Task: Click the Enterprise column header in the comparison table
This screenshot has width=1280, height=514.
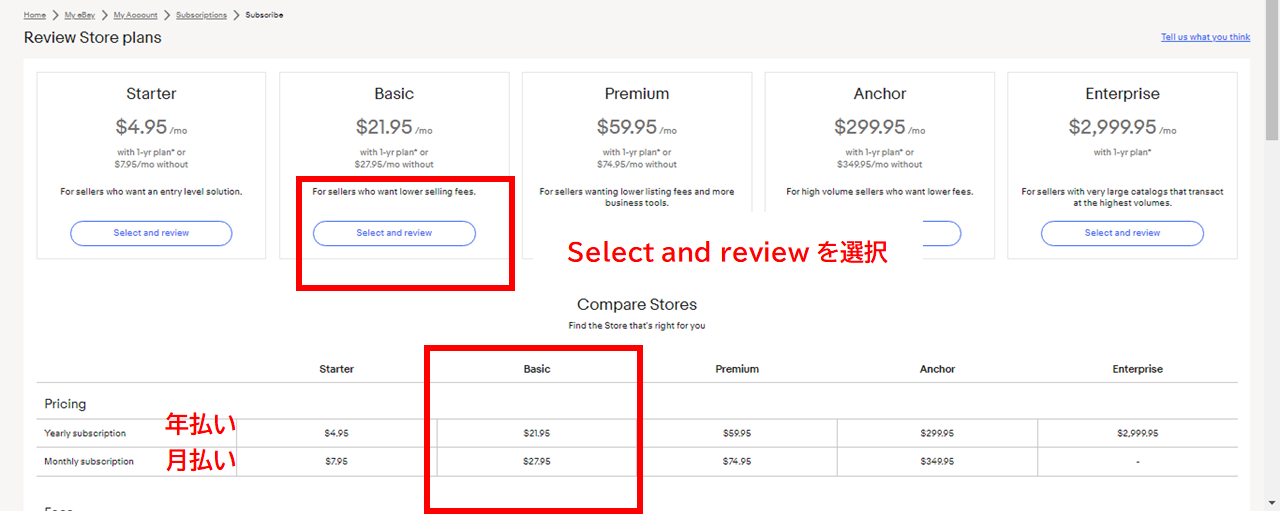Action: pyautogui.click(x=1138, y=369)
